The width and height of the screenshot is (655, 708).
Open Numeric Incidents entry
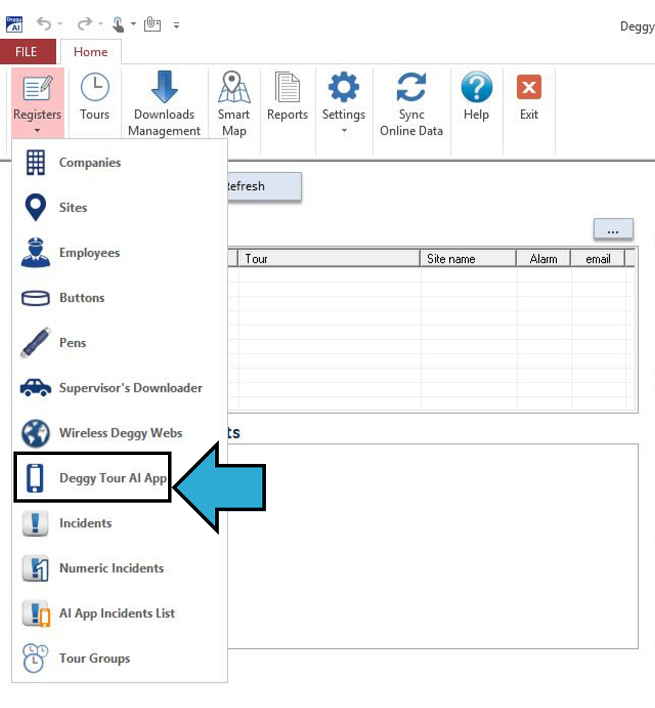(120, 568)
